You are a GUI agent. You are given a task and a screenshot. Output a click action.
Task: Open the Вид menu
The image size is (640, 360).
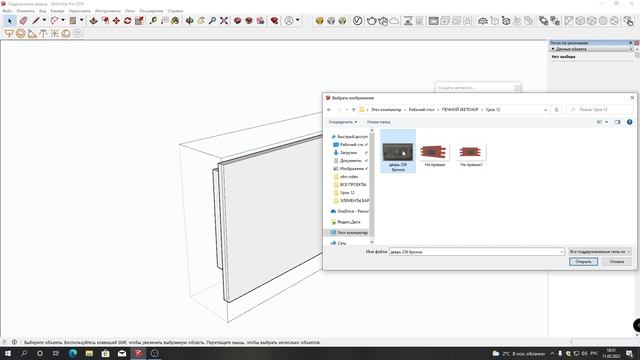(x=42, y=11)
